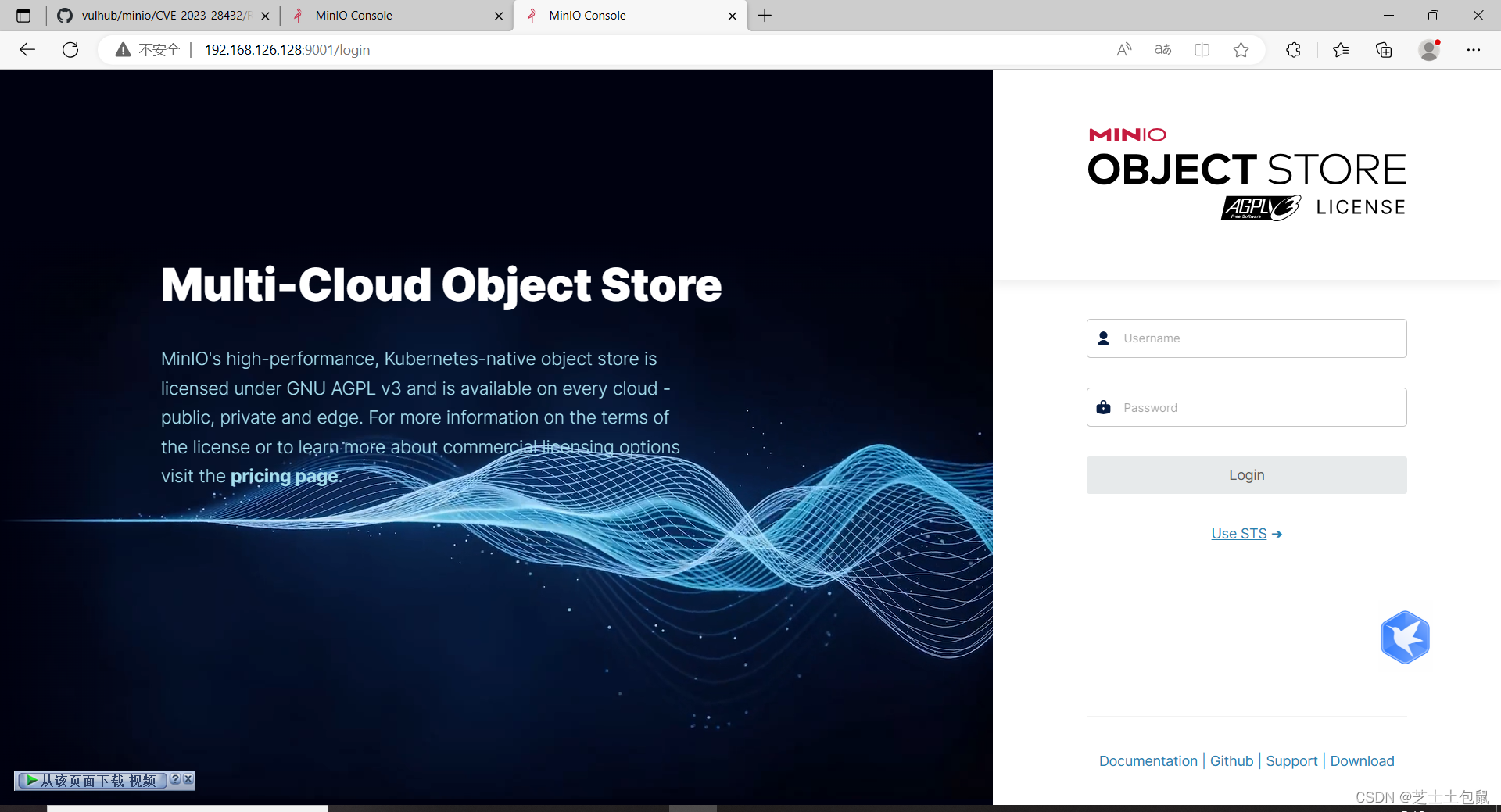1501x812 pixels.
Task: Open tab actions menu icon
Action: tap(23, 16)
